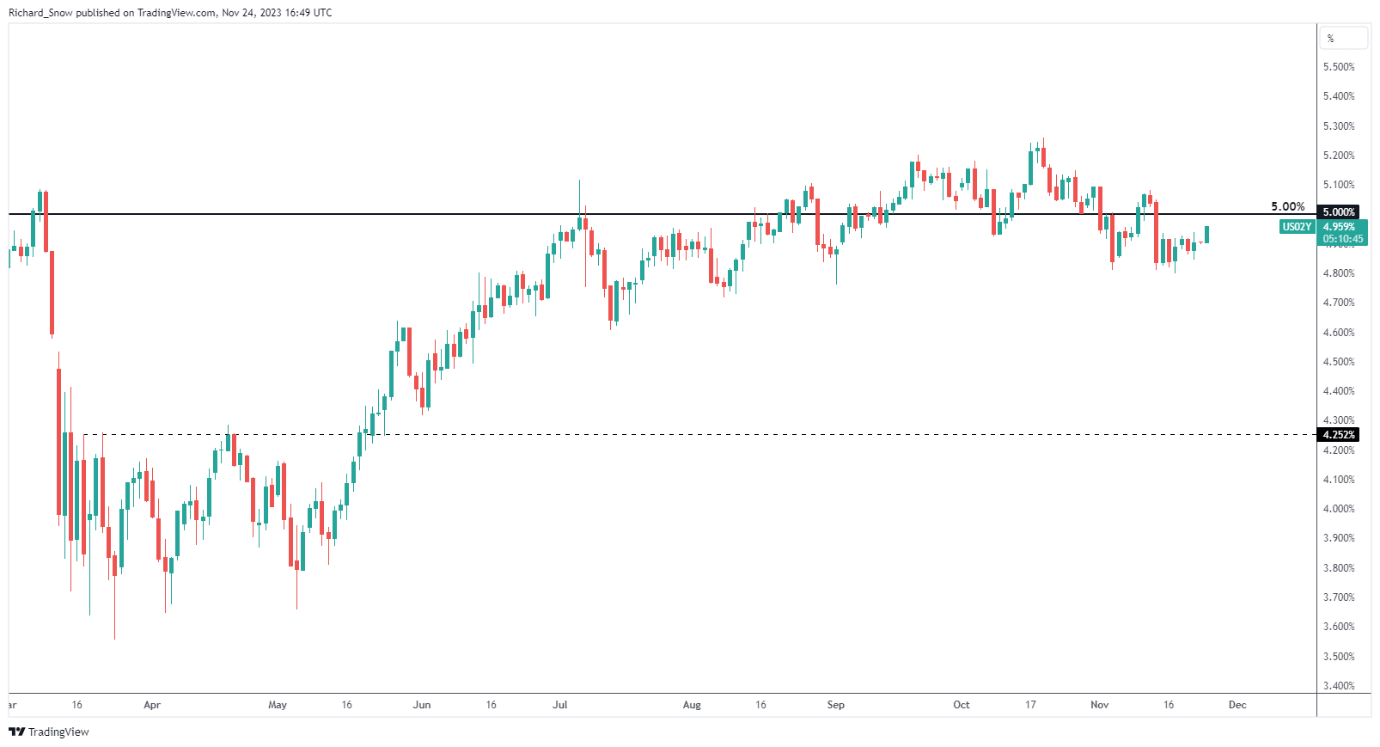Image resolution: width=1380 pixels, height=747 pixels.
Task: Click the 3.500% axis label
Action: coord(1339,656)
